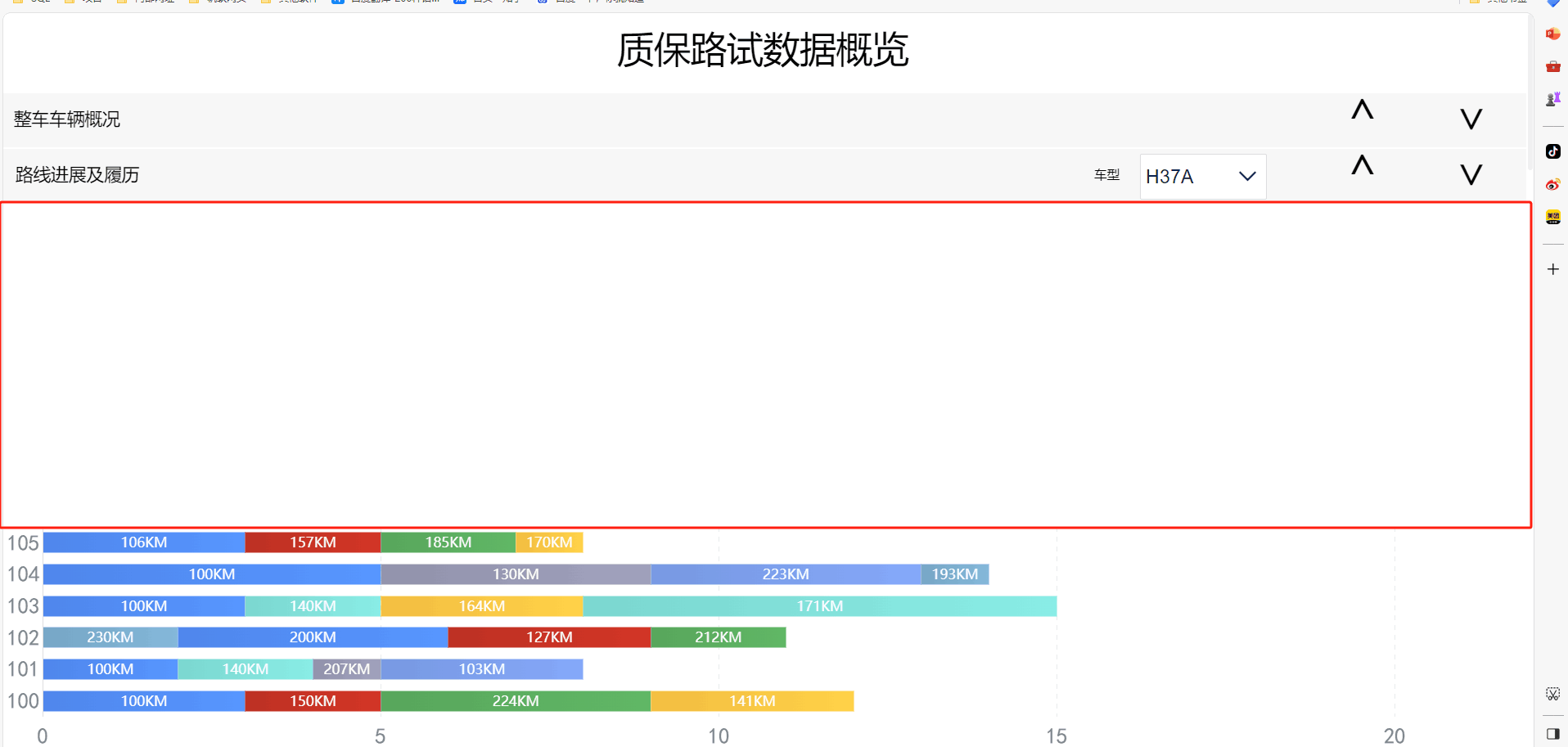Click the 100KM blue bar in row 101
Image resolution: width=1568 pixels, height=747 pixels.
[x=110, y=669]
